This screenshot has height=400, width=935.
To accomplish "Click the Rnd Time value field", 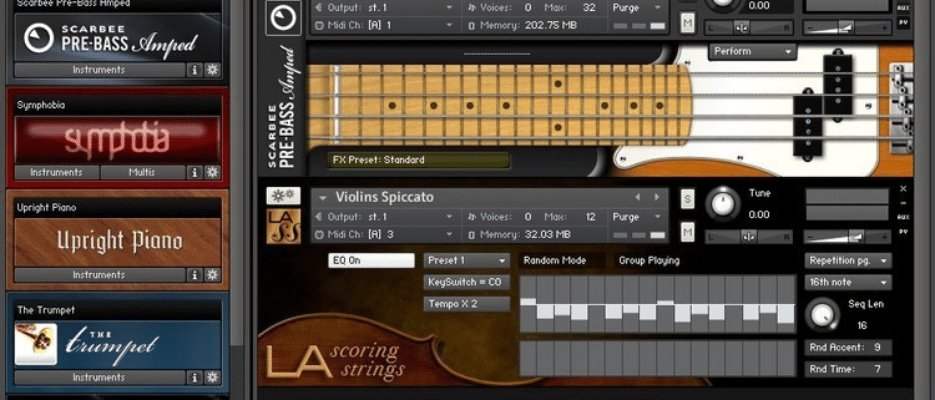I will 847,370.
